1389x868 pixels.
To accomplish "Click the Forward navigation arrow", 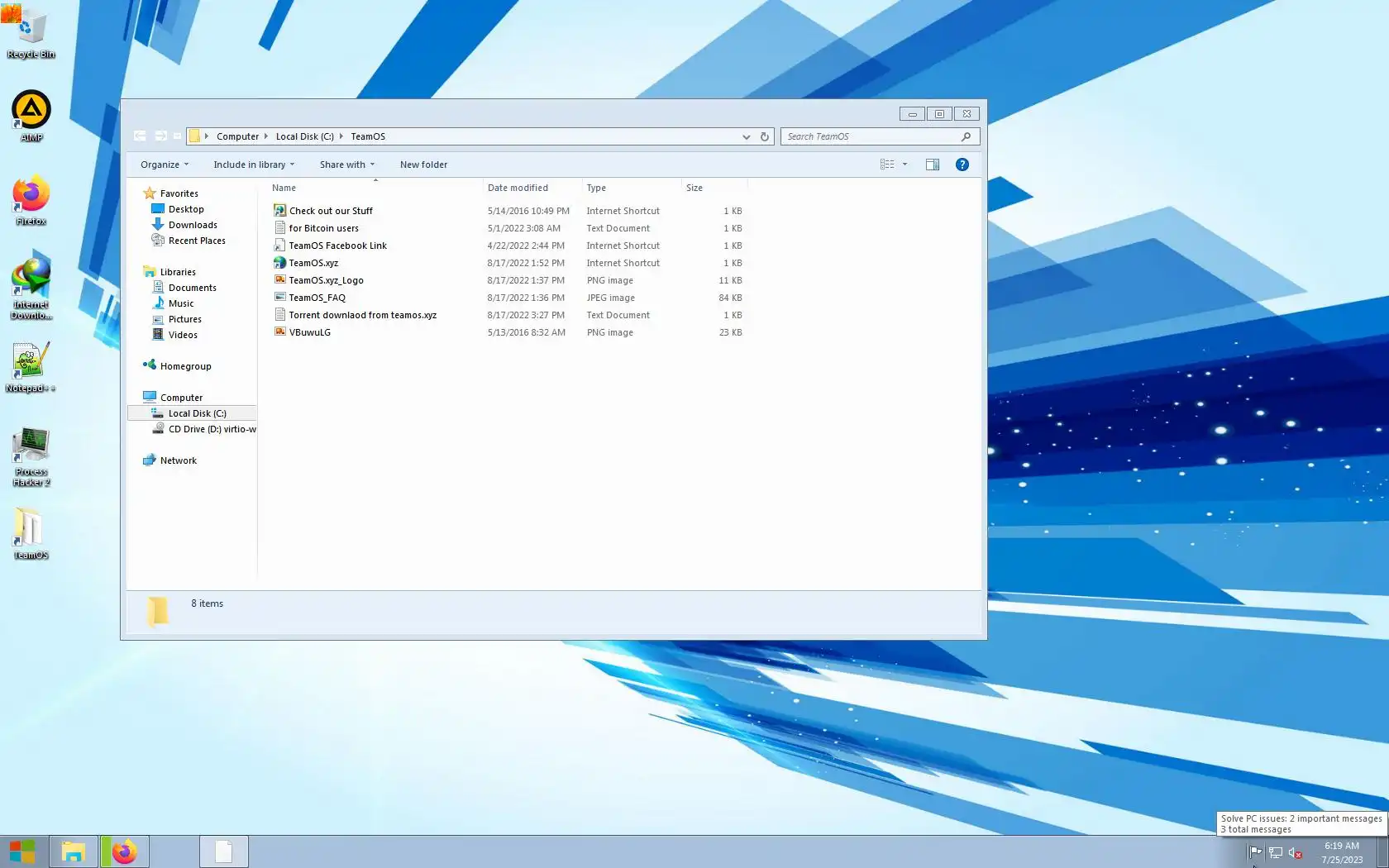I will [160, 136].
